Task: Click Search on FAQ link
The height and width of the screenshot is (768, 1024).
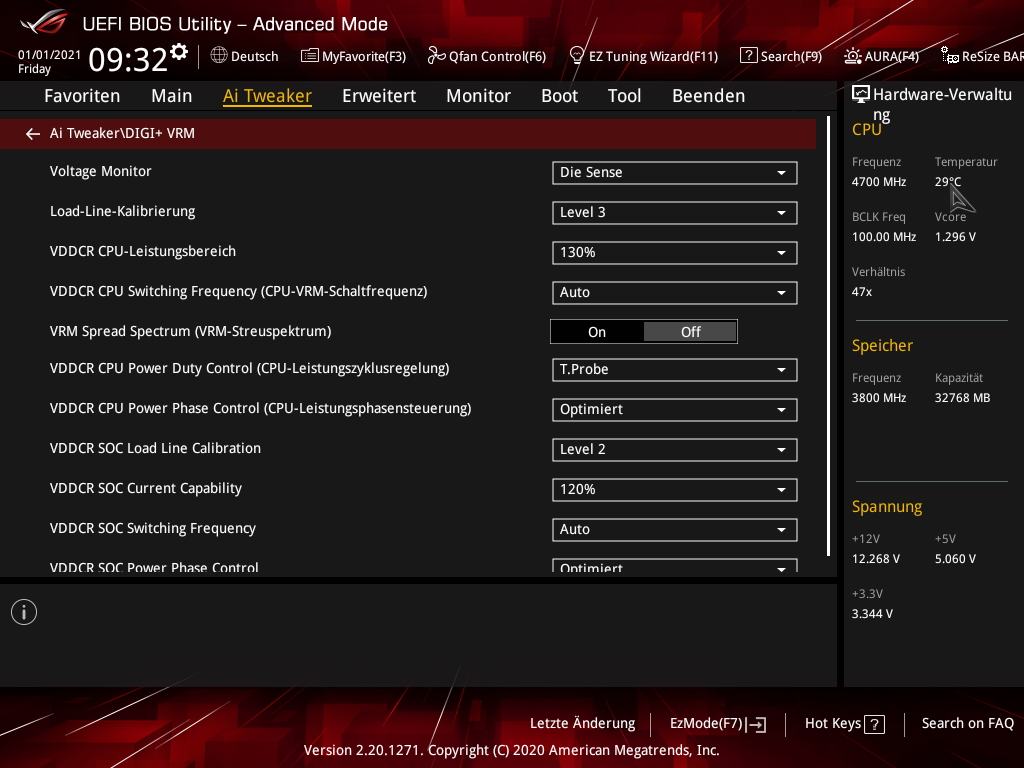Action: (968, 724)
